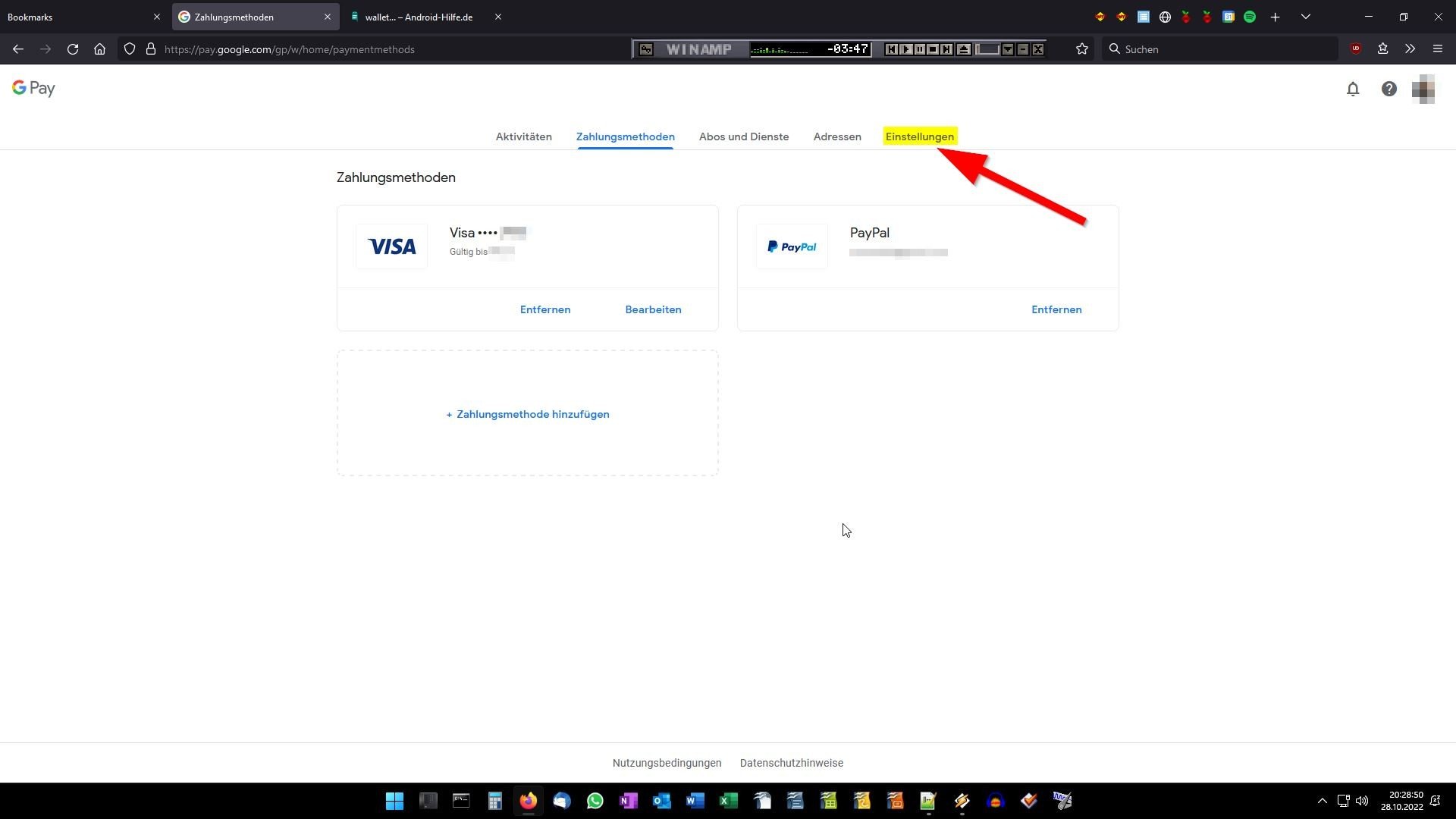1456x819 pixels.
Task: Show more toolbar tools via the double chevron
Action: [1410, 49]
